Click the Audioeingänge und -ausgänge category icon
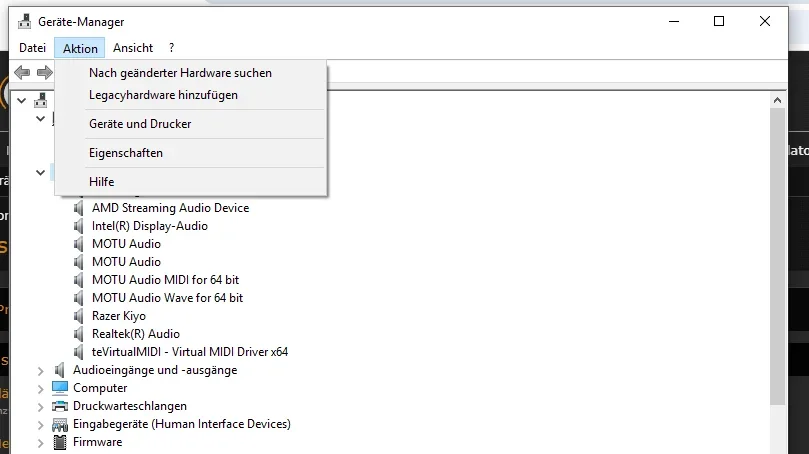Screen dimensions: 809x454 (x=60, y=370)
